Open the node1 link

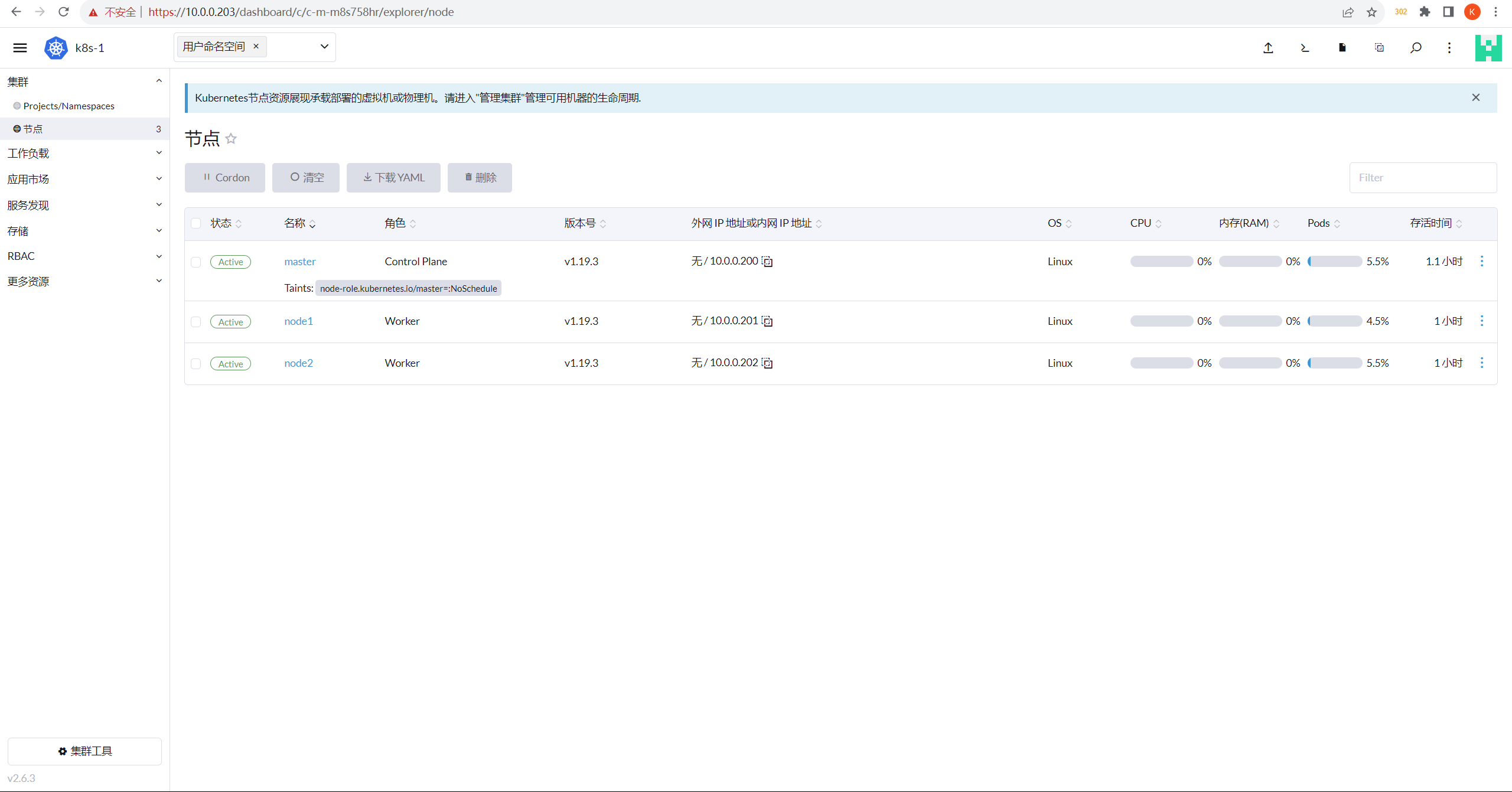(299, 321)
